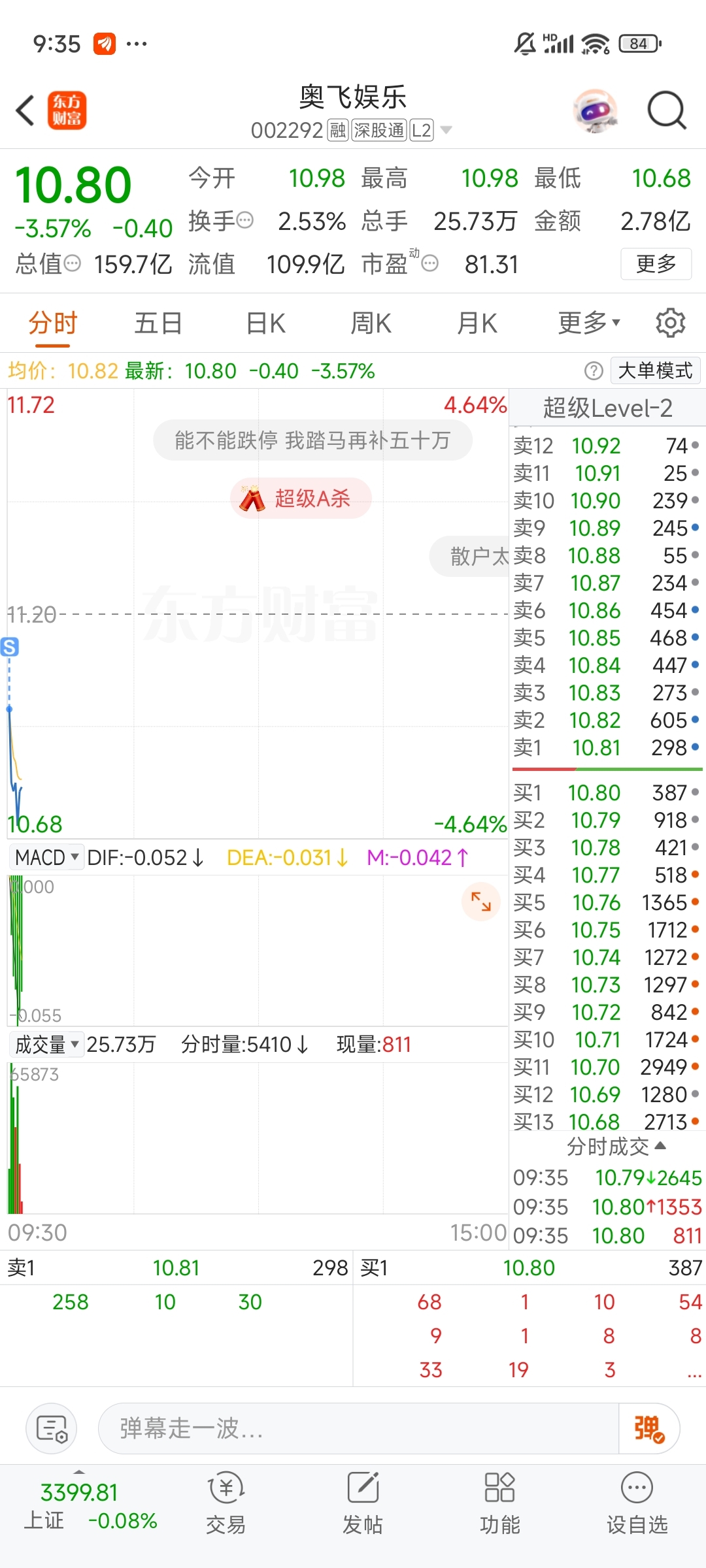Tap the back arrow icon
This screenshot has width=706, height=1568.
click(x=25, y=110)
